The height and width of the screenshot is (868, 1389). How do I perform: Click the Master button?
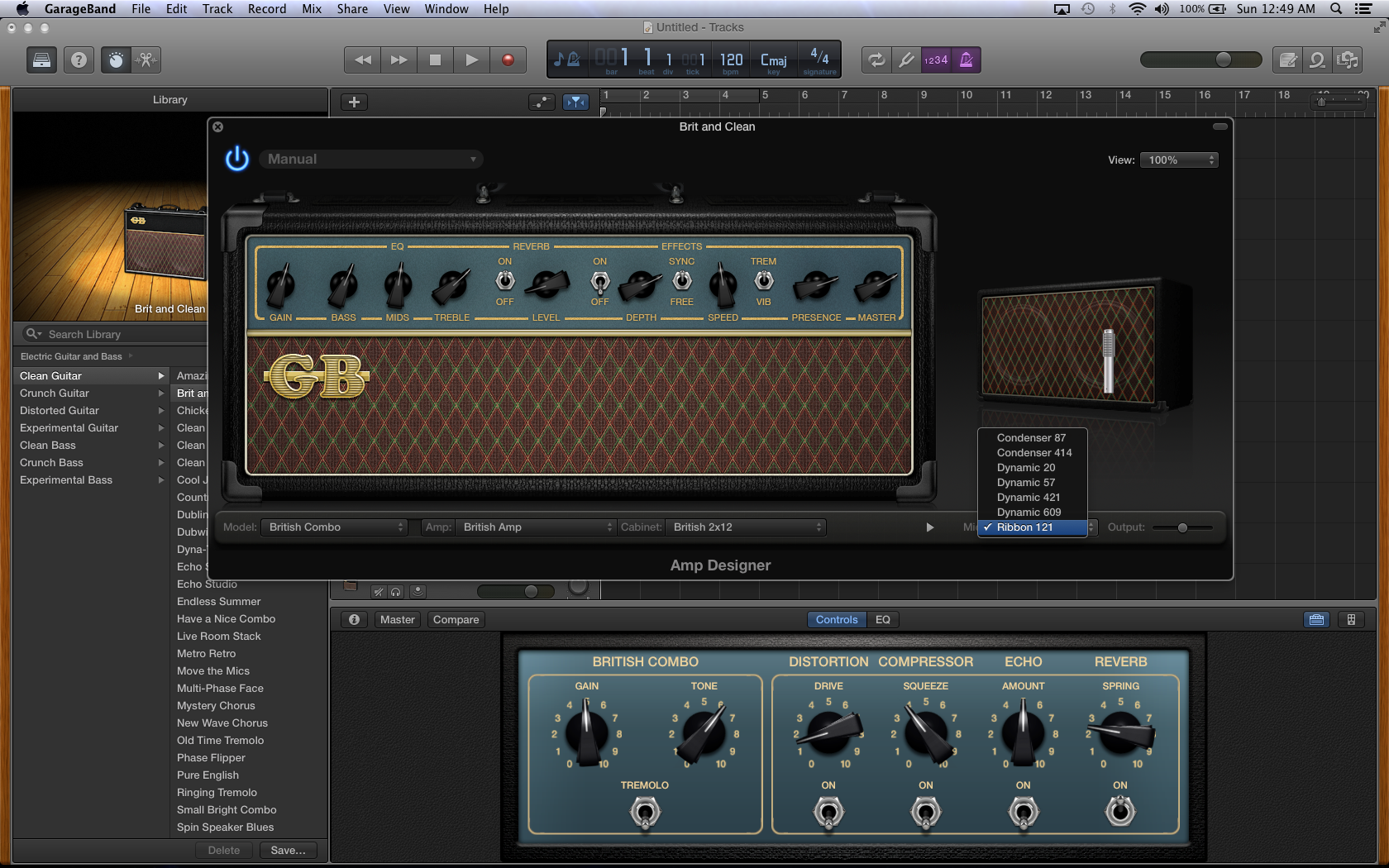click(x=398, y=619)
